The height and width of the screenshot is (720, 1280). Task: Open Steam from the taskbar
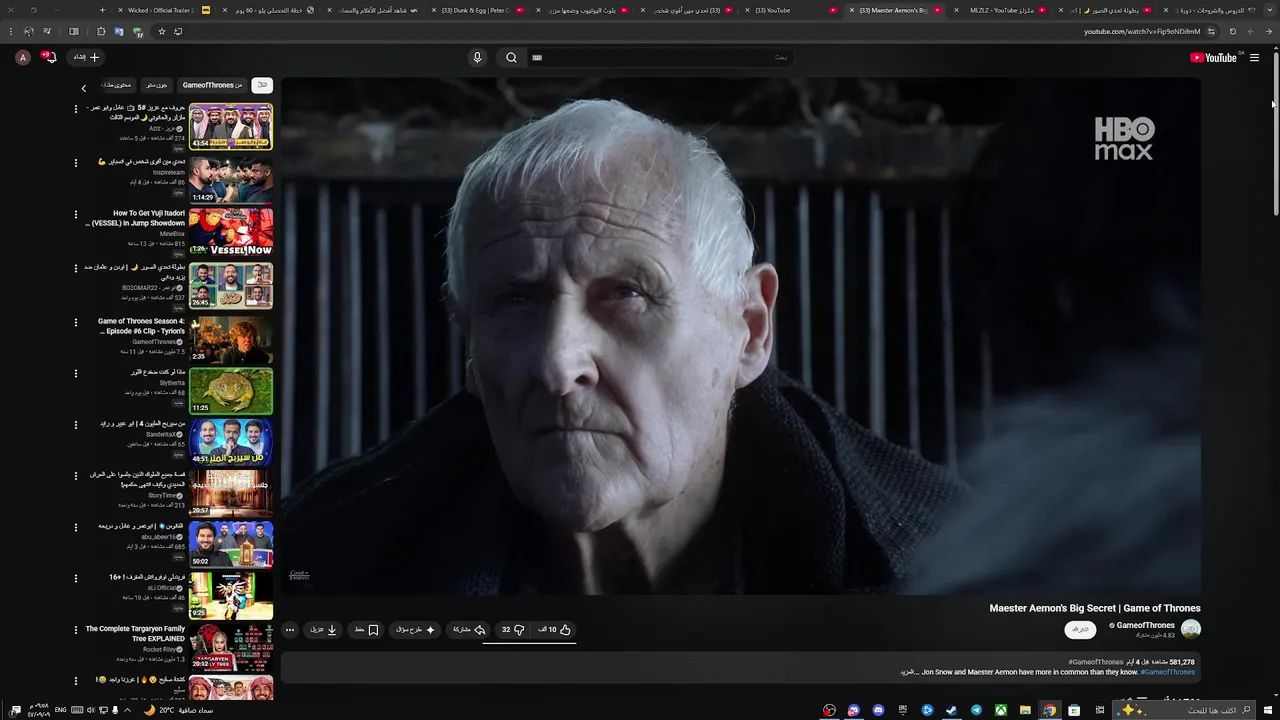click(951, 710)
